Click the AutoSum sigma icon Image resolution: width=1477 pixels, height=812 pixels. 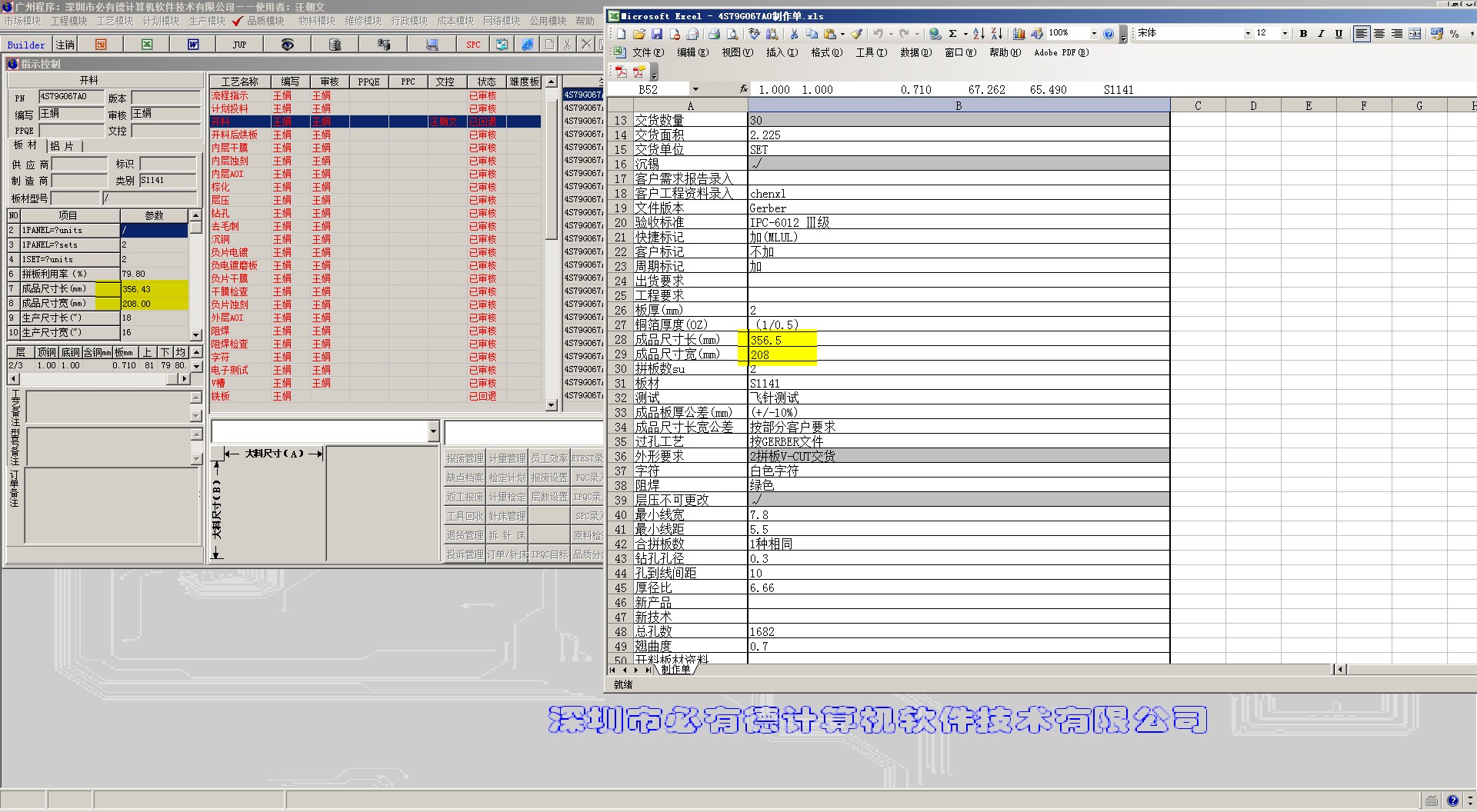point(953,34)
